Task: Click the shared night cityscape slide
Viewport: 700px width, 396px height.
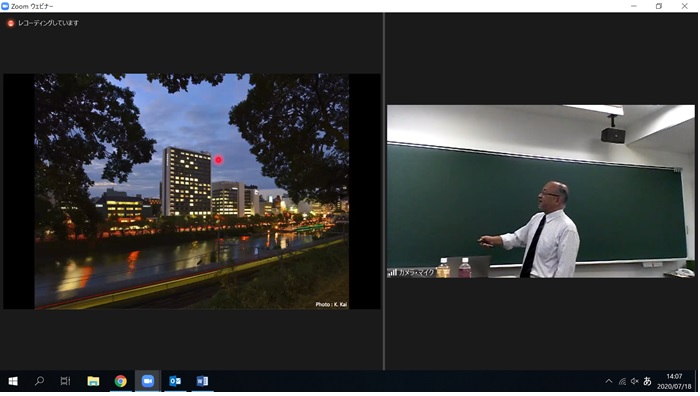Action: 192,191
